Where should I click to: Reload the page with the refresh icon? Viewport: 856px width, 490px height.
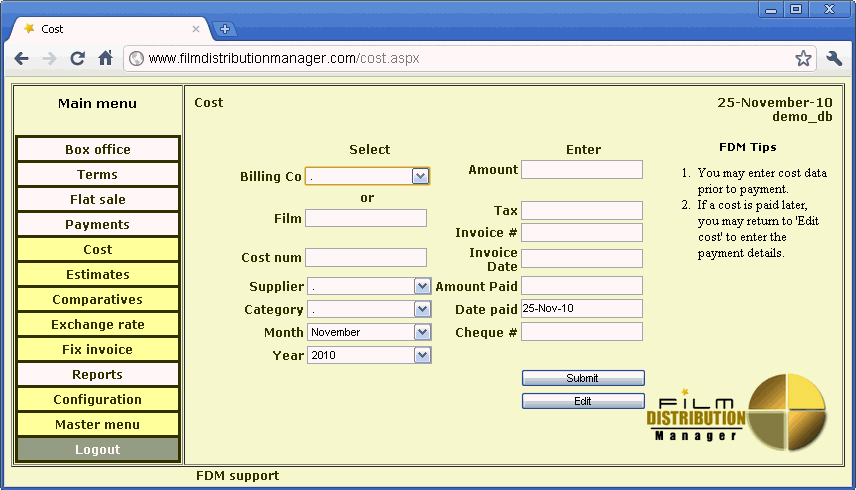77,59
